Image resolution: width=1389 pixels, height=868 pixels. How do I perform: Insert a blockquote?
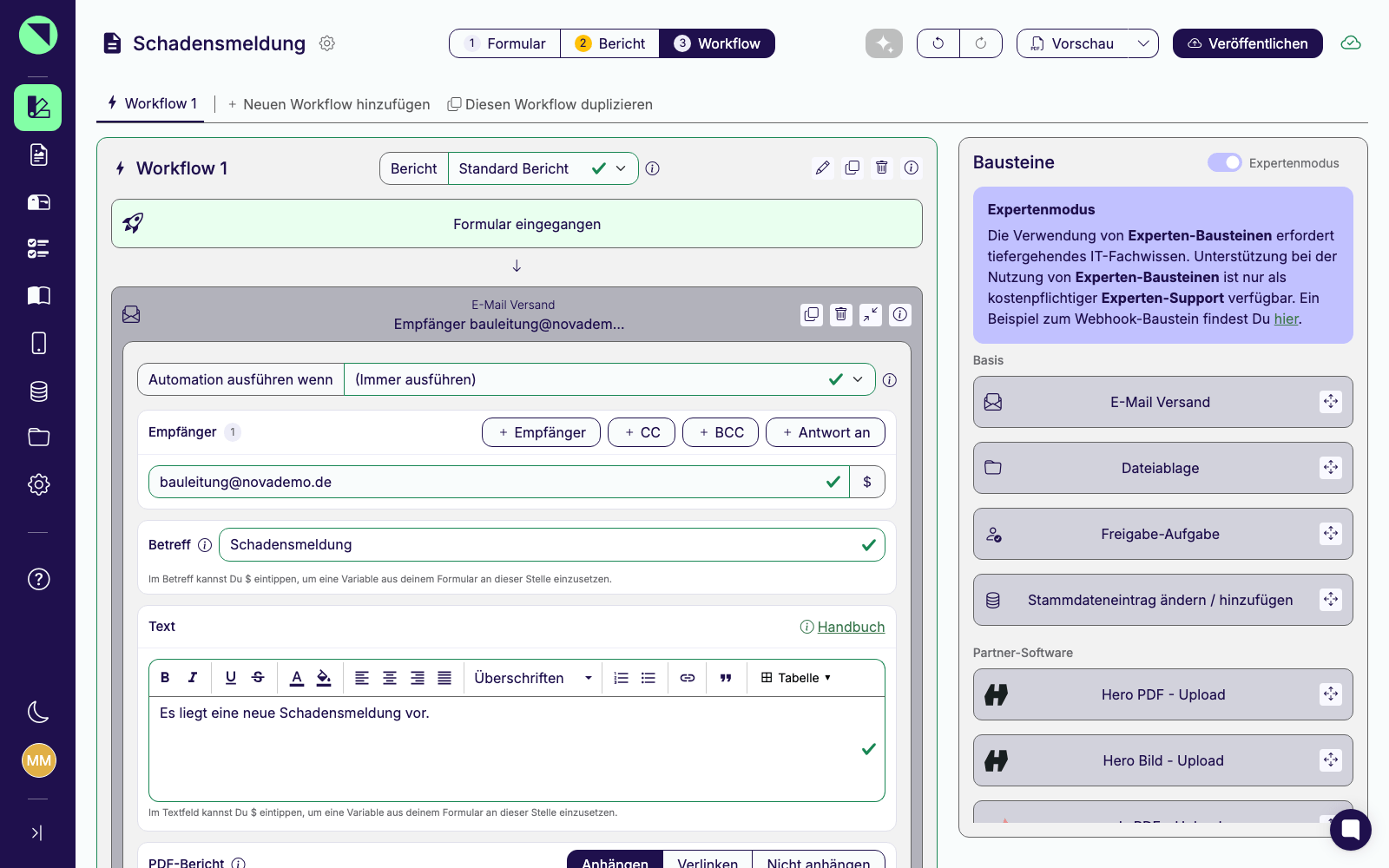click(726, 678)
